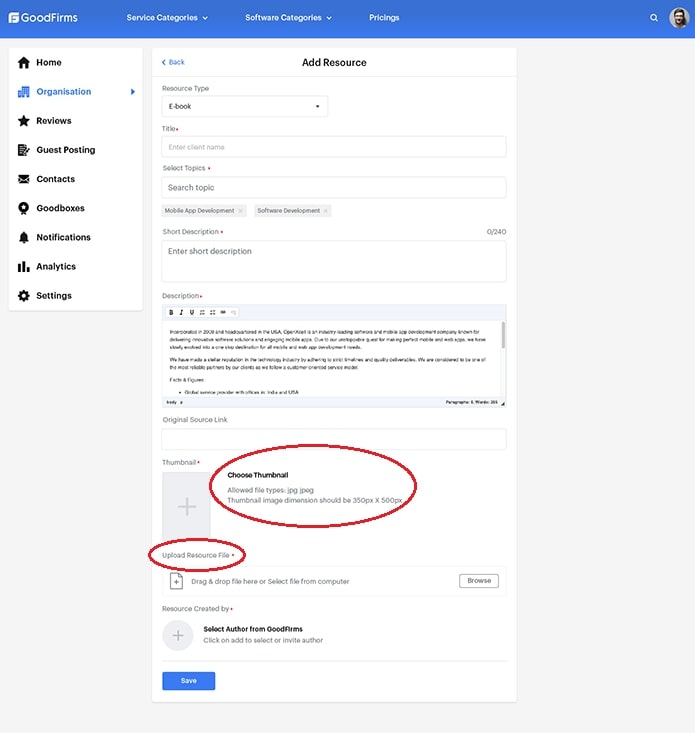Click the Reviews star icon

pos(23,121)
